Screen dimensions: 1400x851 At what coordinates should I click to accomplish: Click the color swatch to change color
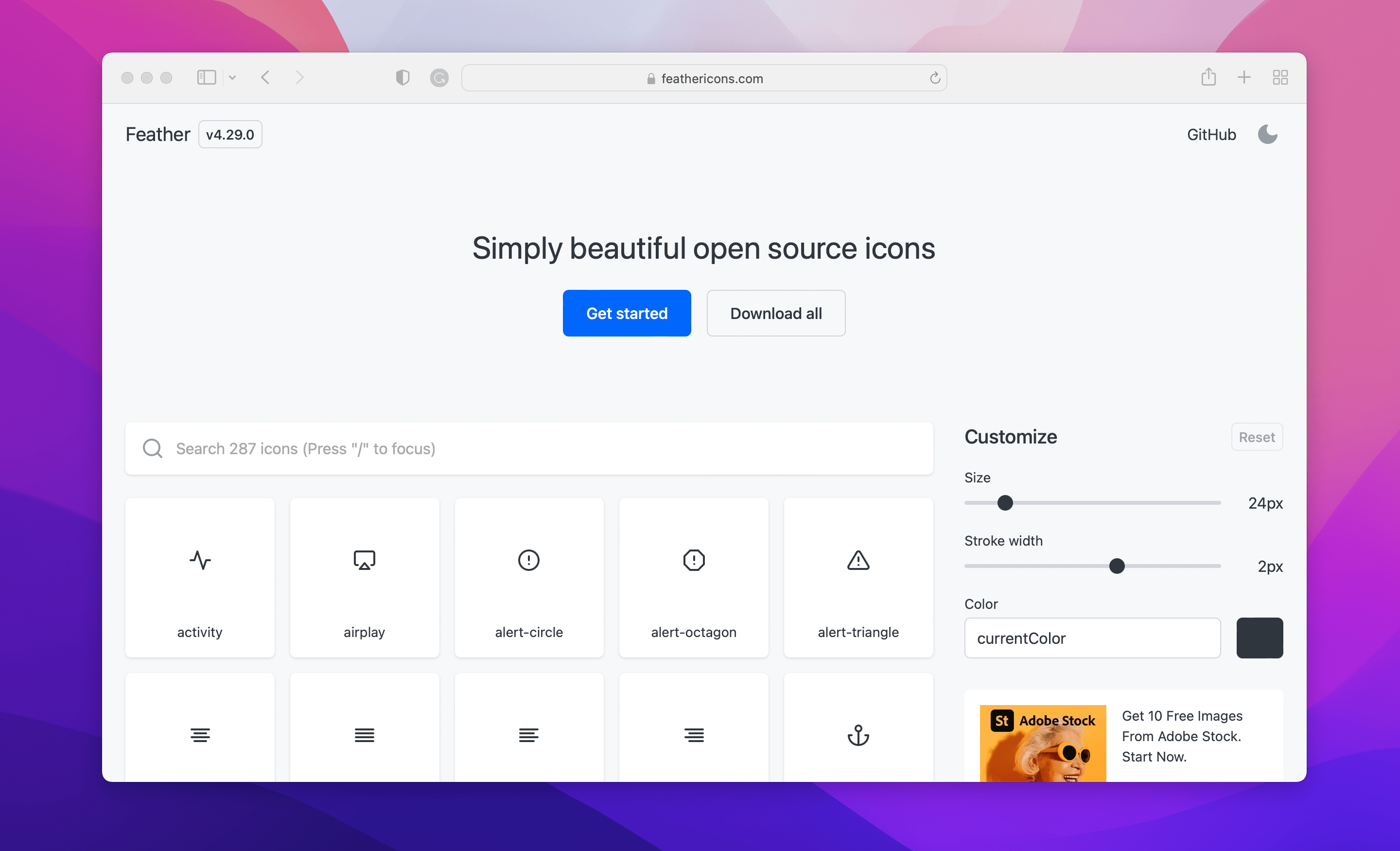point(1260,638)
